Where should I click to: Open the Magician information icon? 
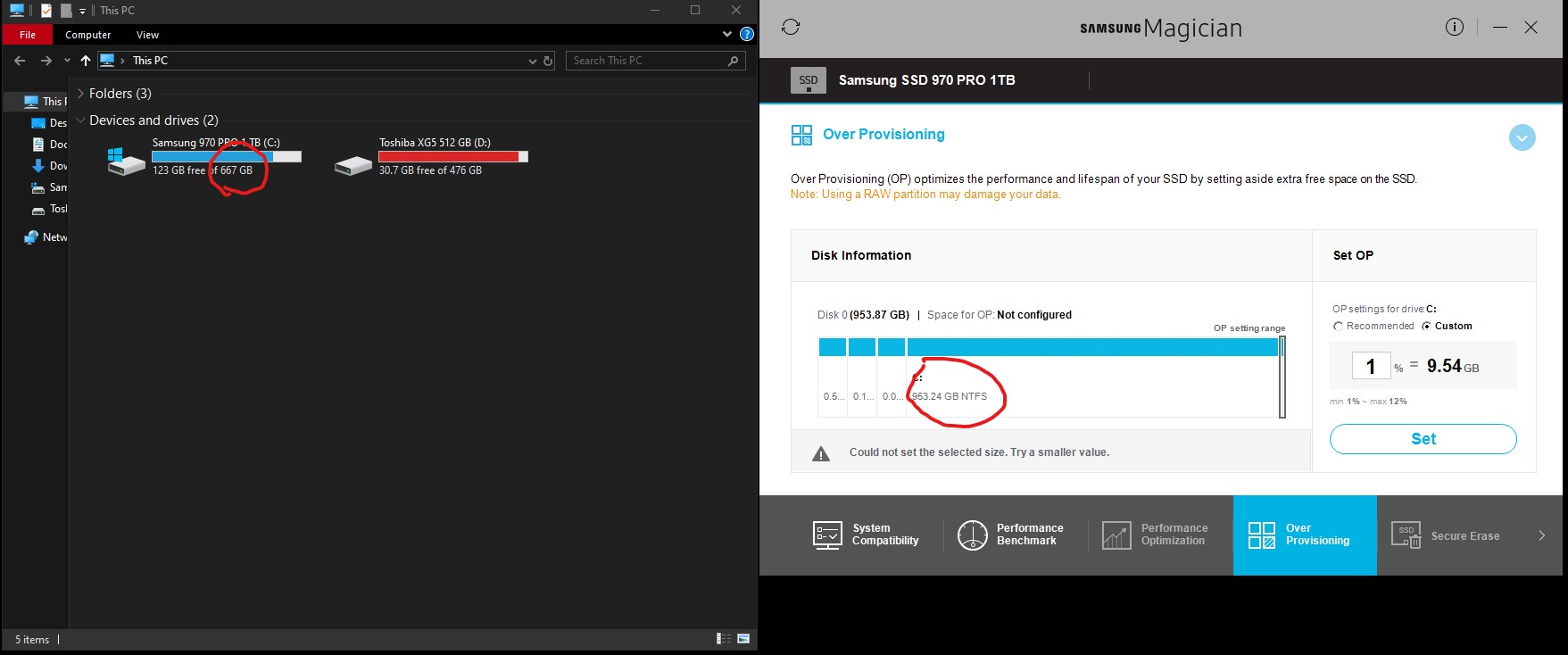click(1455, 27)
